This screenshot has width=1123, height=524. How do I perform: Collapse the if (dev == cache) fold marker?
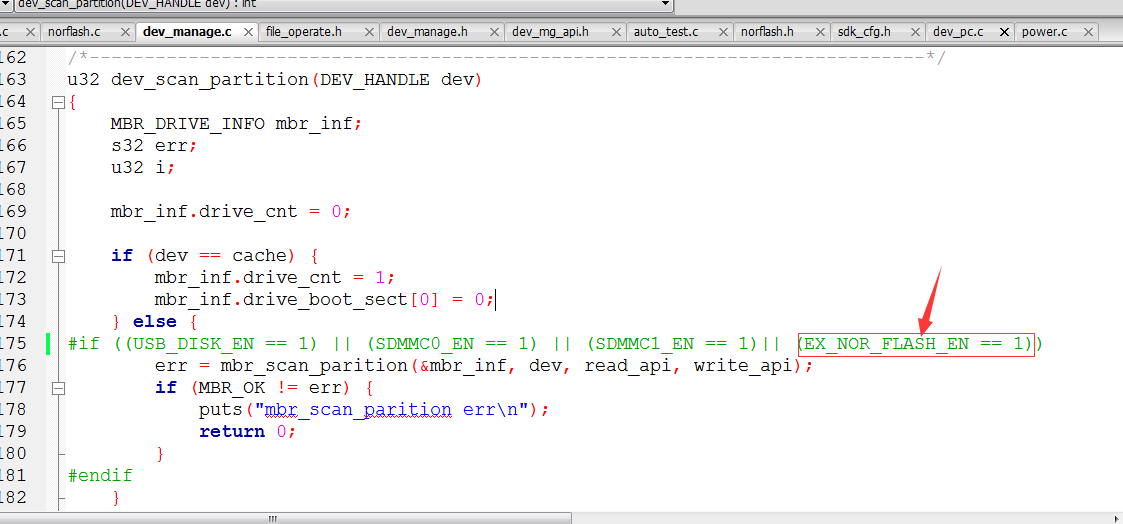tap(59, 256)
